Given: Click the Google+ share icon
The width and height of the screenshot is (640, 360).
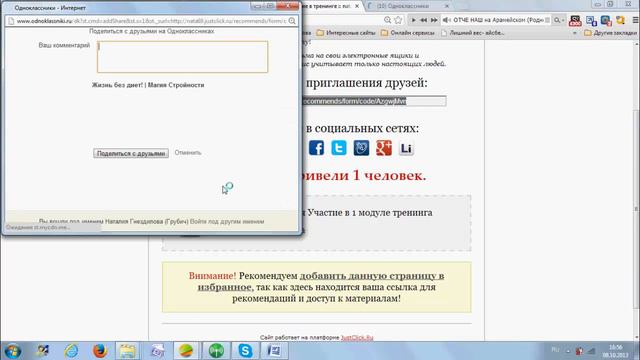Looking at the screenshot, I should point(384,148).
